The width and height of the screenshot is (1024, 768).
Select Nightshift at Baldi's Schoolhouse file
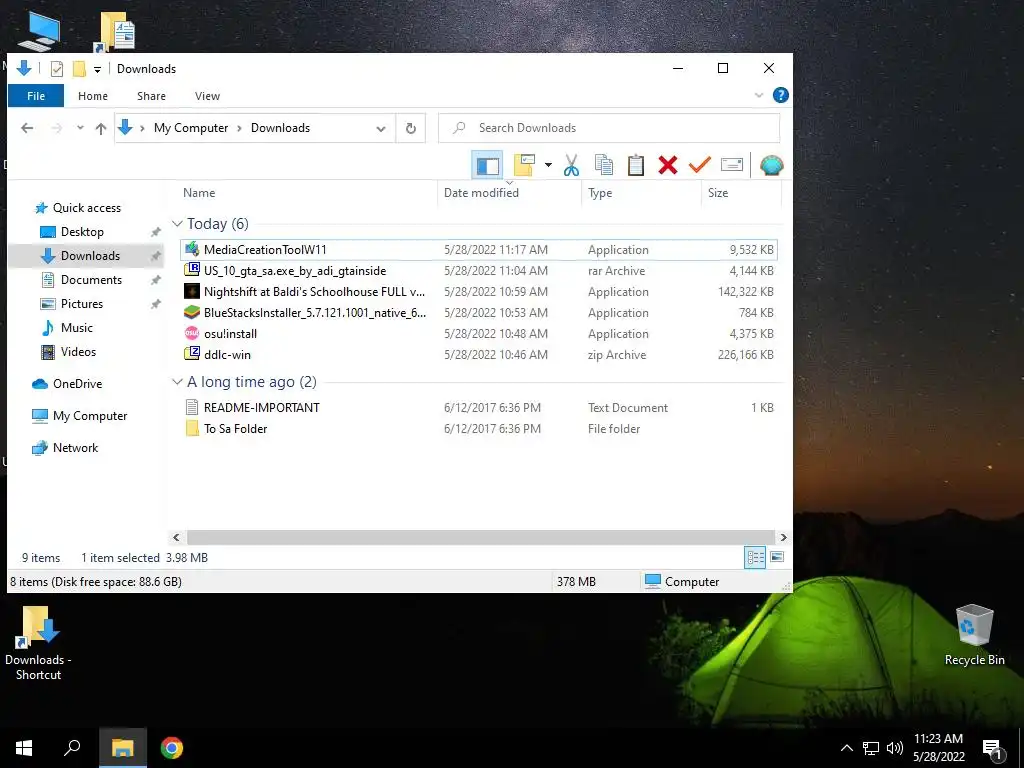[x=479, y=291]
